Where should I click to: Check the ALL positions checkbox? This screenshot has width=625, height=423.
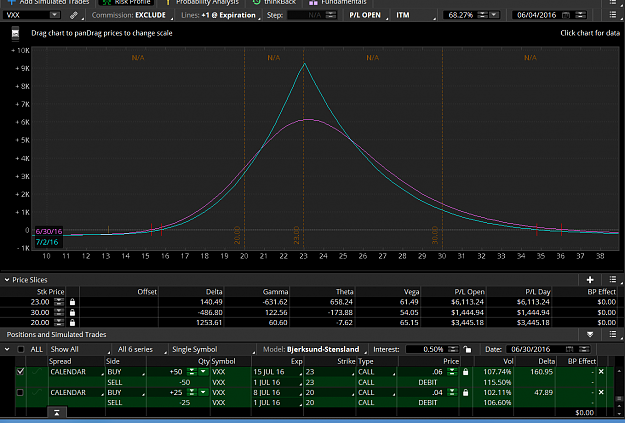click(21, 349)
